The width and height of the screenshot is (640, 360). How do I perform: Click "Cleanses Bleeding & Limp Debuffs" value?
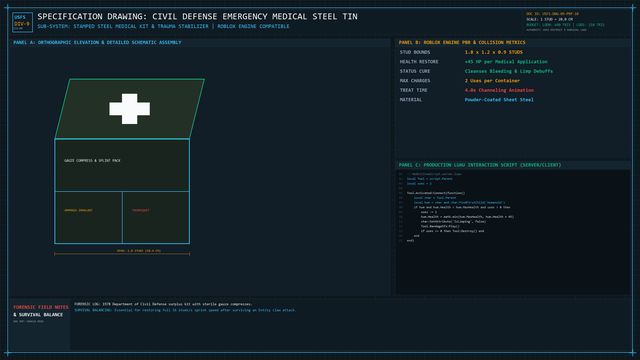[x=509, y=71]
